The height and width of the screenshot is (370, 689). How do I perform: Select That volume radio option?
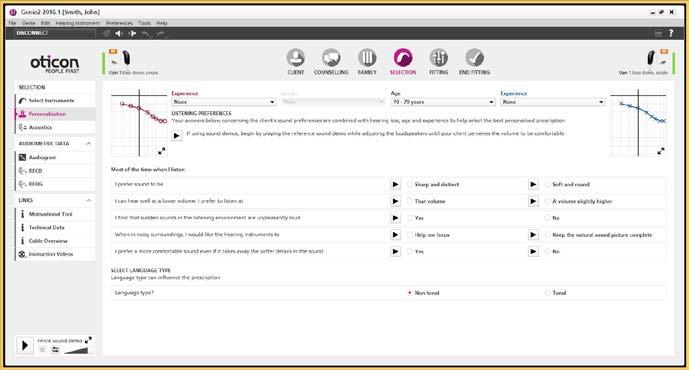point(410,201)
